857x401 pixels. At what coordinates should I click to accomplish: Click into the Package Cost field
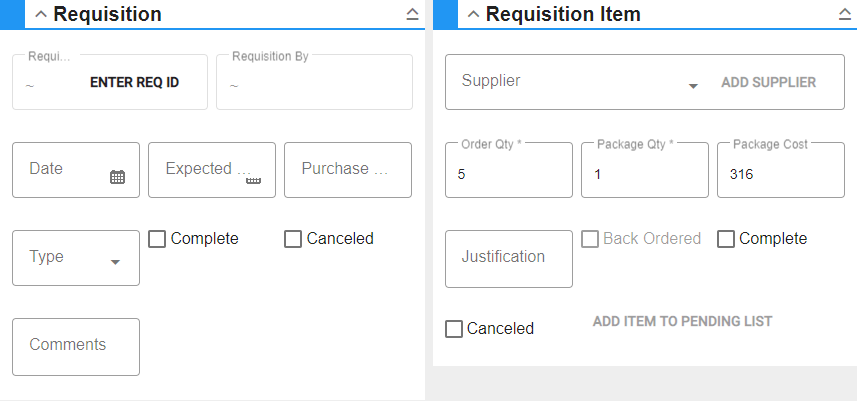click(x=781, y=170)
